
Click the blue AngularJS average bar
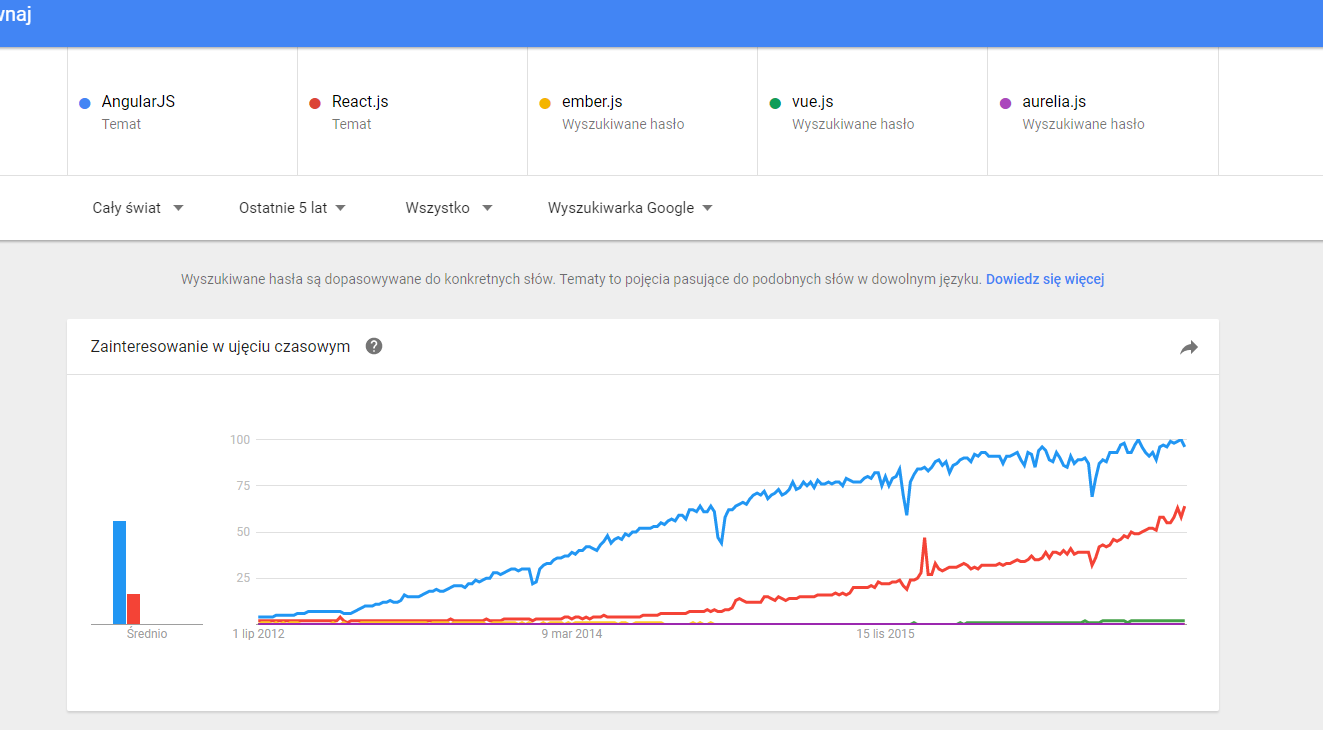(x=120, y=572)
